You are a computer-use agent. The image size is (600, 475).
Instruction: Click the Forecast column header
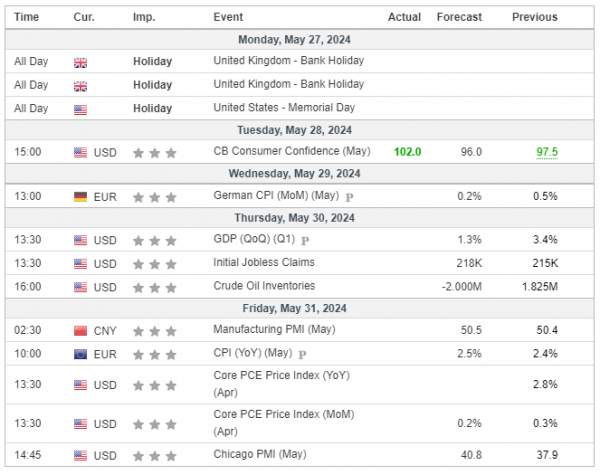tap(459, 17)
